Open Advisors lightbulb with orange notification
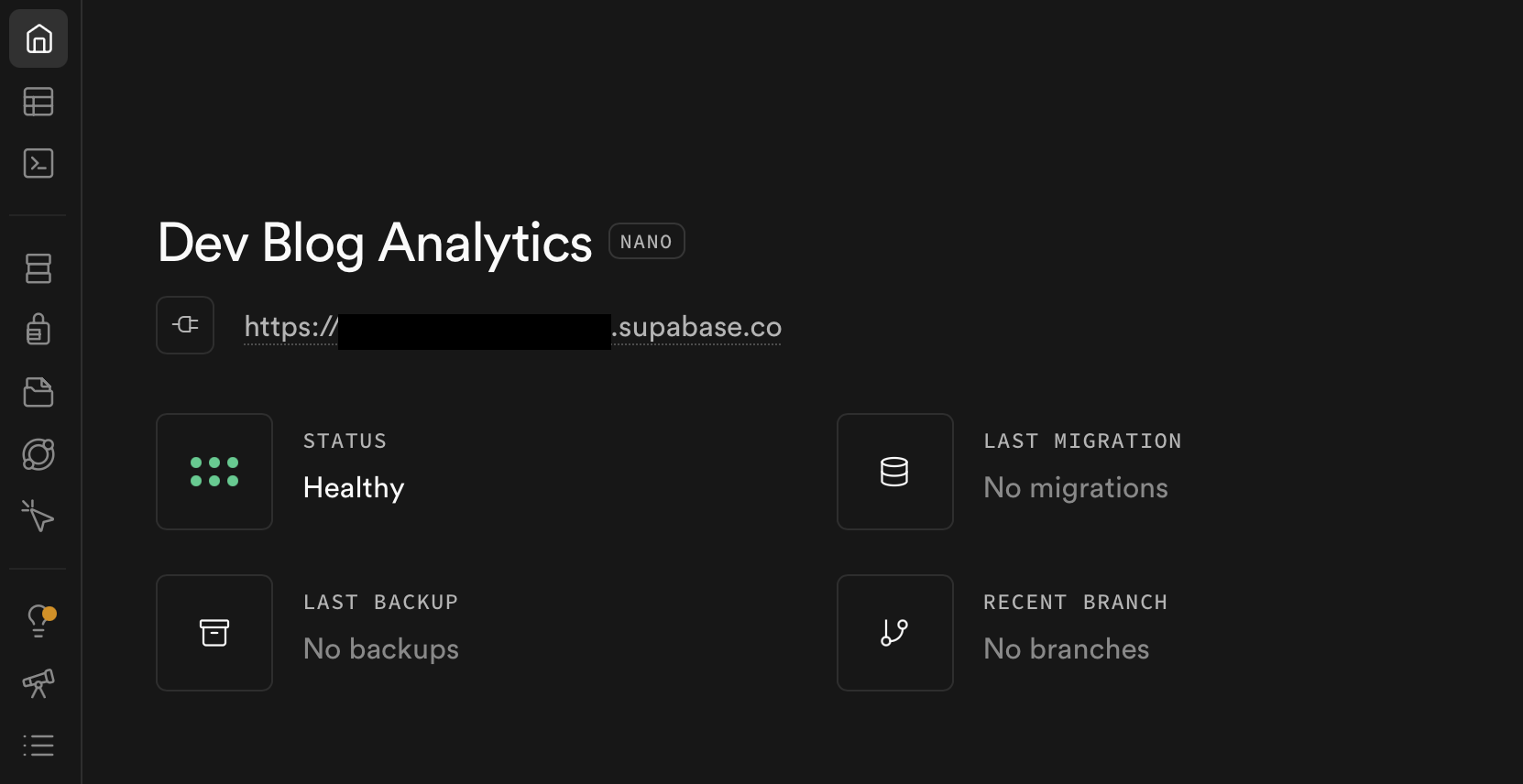Image resolution: width=1523 pixels, height=784 pixels. (x=38, y=621)
